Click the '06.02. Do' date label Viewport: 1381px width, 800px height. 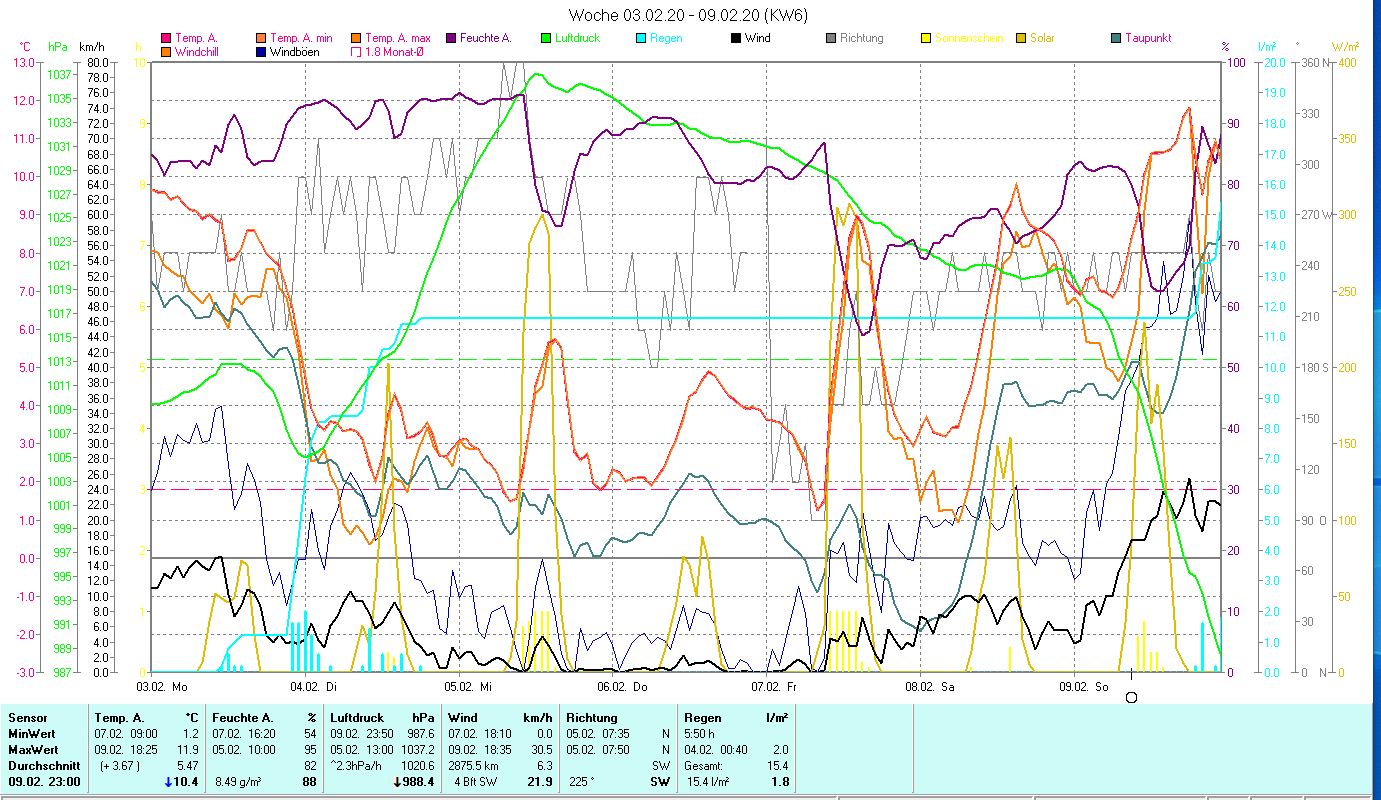click(x=622, y=687)
